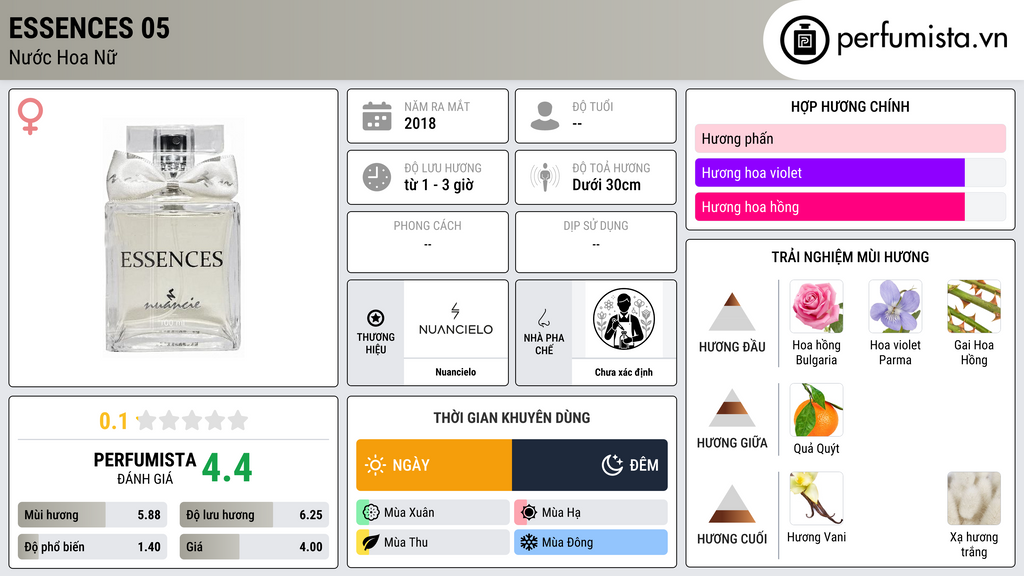The width and height of the screenshot is (1024, 576).
Task: Click the Hương hoa hồng accord bar
Action: click(x=850, y=207)
